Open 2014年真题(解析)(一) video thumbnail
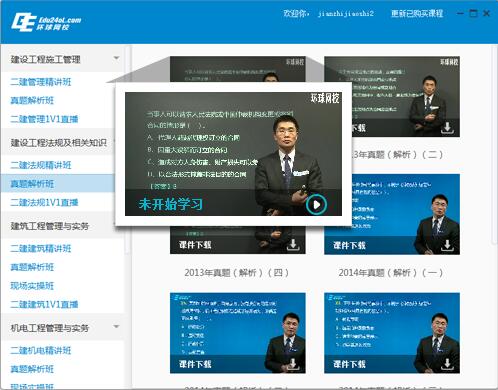This screenshot has width=498, height=390. (392, 214)
